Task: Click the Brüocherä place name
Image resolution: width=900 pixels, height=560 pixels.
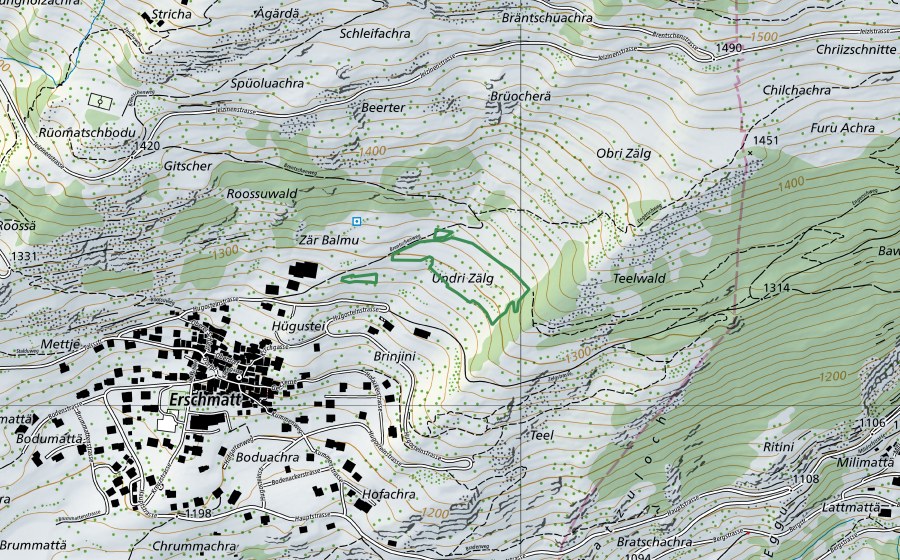Action: tap(521, 96)
